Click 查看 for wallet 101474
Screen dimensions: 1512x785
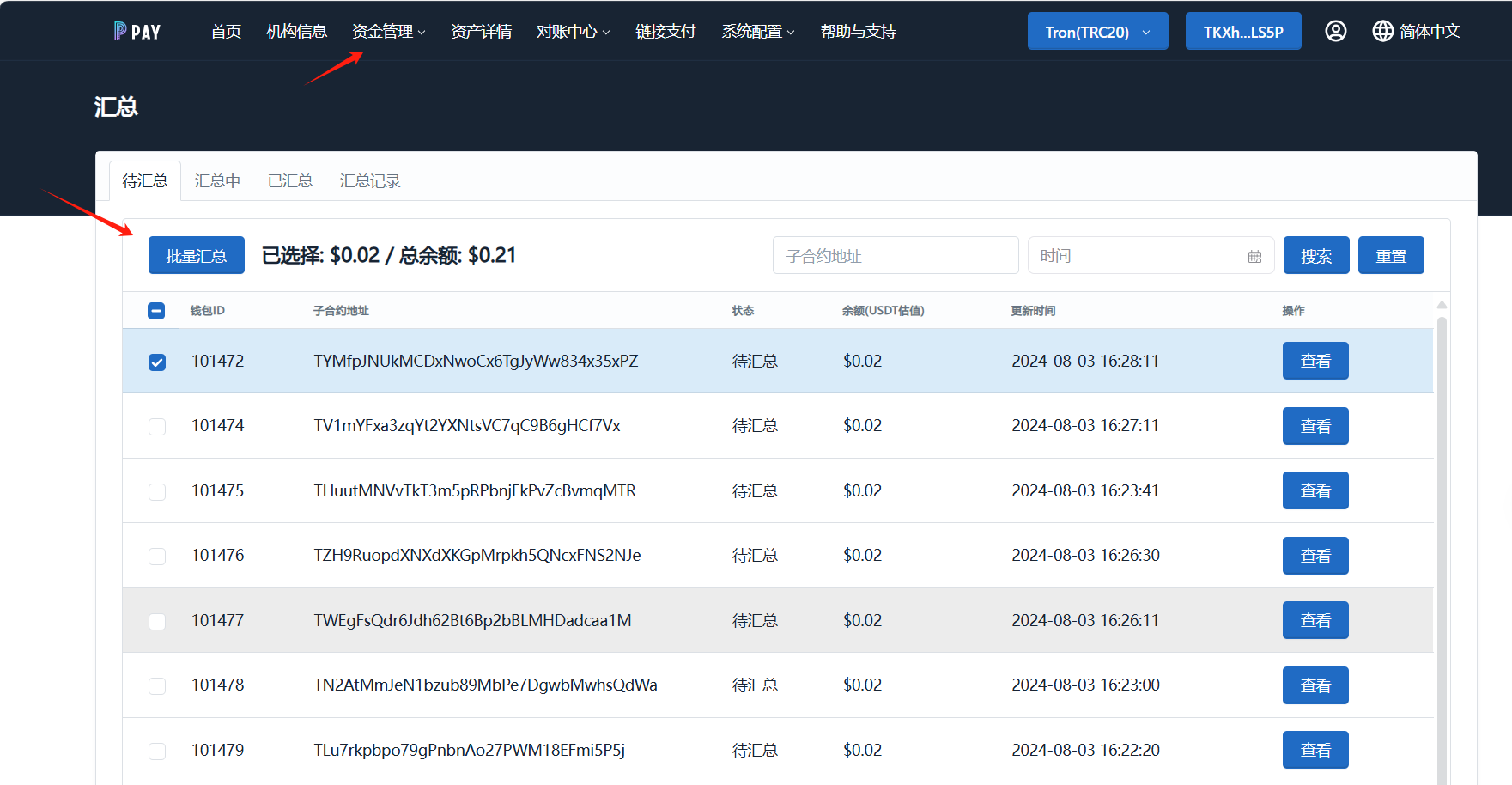1315,426
